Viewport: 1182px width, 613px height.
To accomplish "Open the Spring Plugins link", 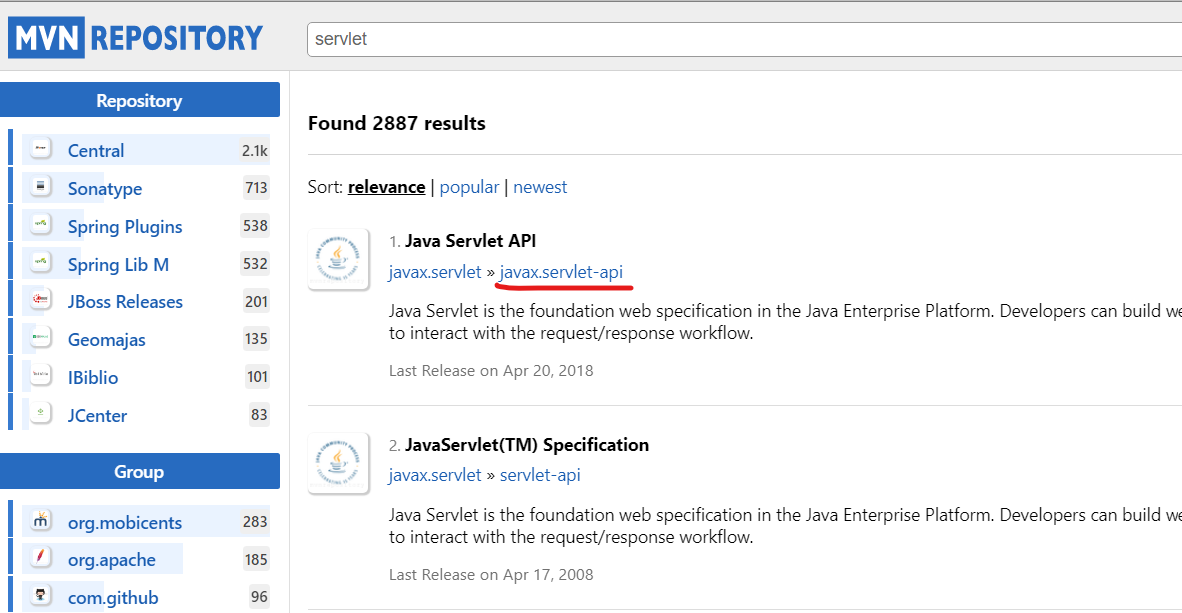I will tap(125, 226).
